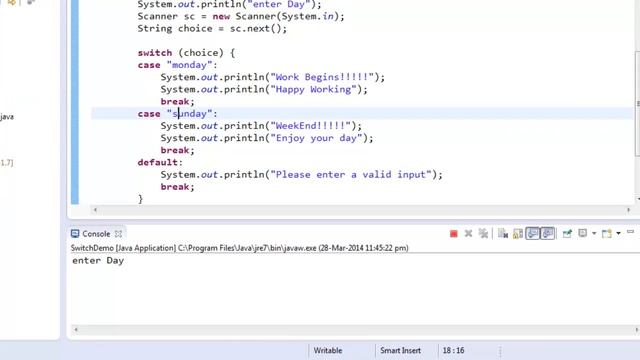Viewport: 640px width, 360px height.
Task: Minimize the Console panel
Action: pyautogui.click(x=630, y=232)
